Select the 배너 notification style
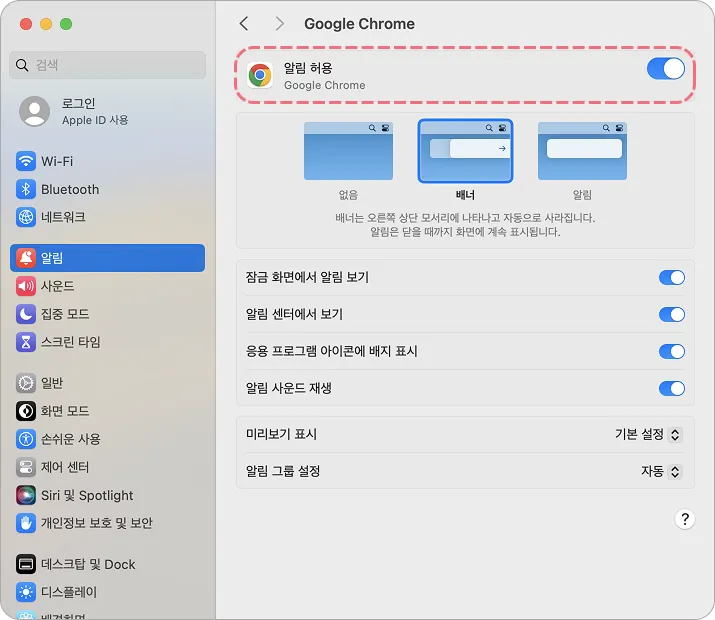The height and width of the screenshot is (620, 715). click(x=465, y=151)
